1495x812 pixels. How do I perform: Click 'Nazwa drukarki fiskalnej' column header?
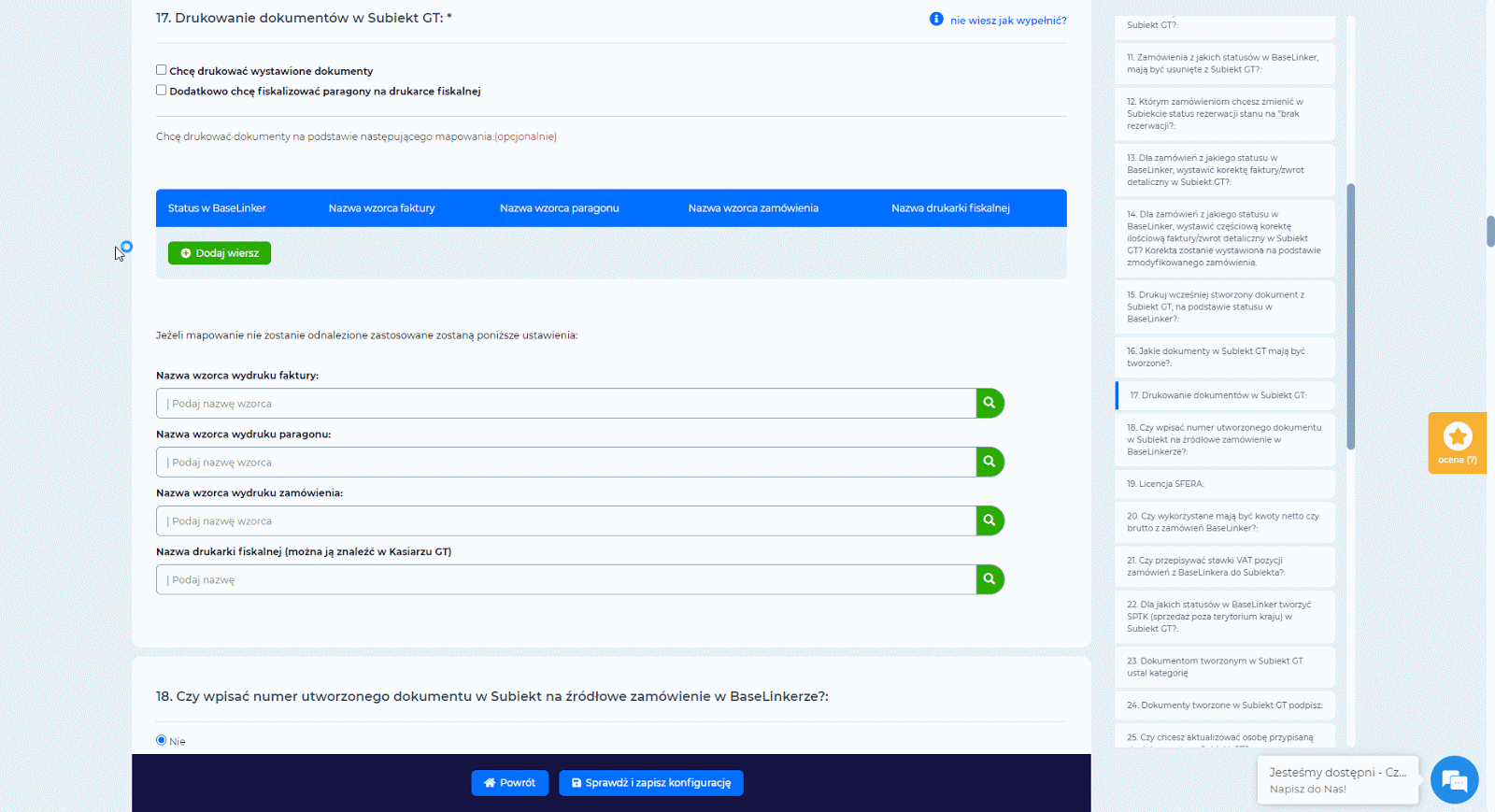coord(950,208)
